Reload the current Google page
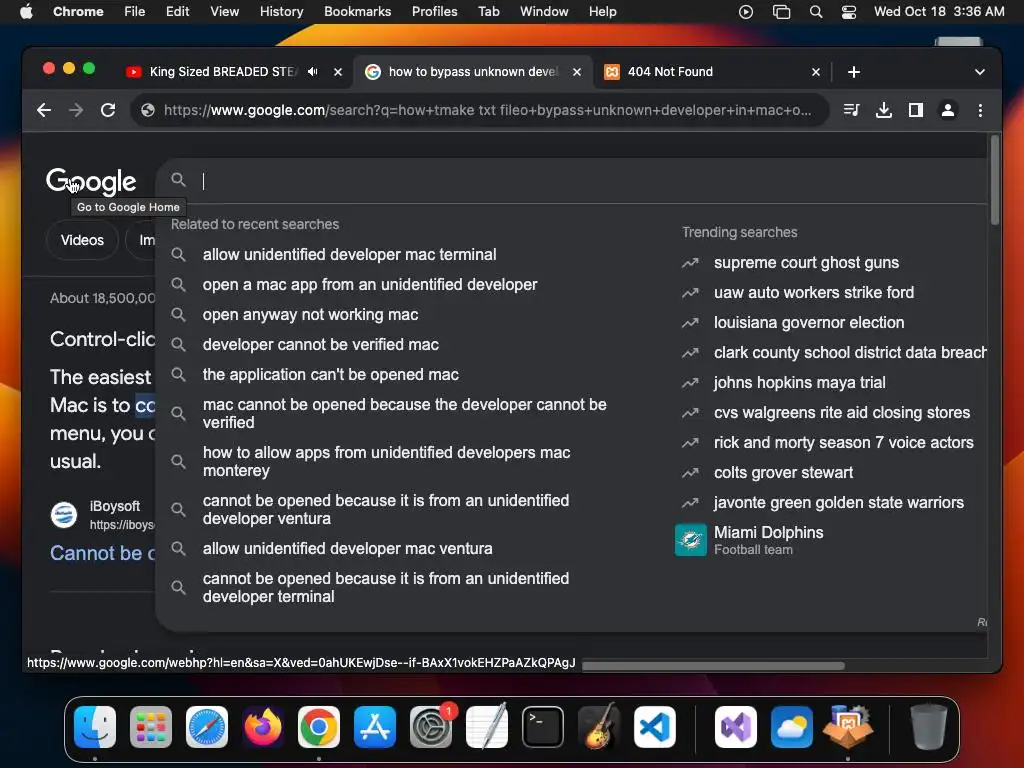The height and width of the screenshot is (768, 1024). [108, 110]
